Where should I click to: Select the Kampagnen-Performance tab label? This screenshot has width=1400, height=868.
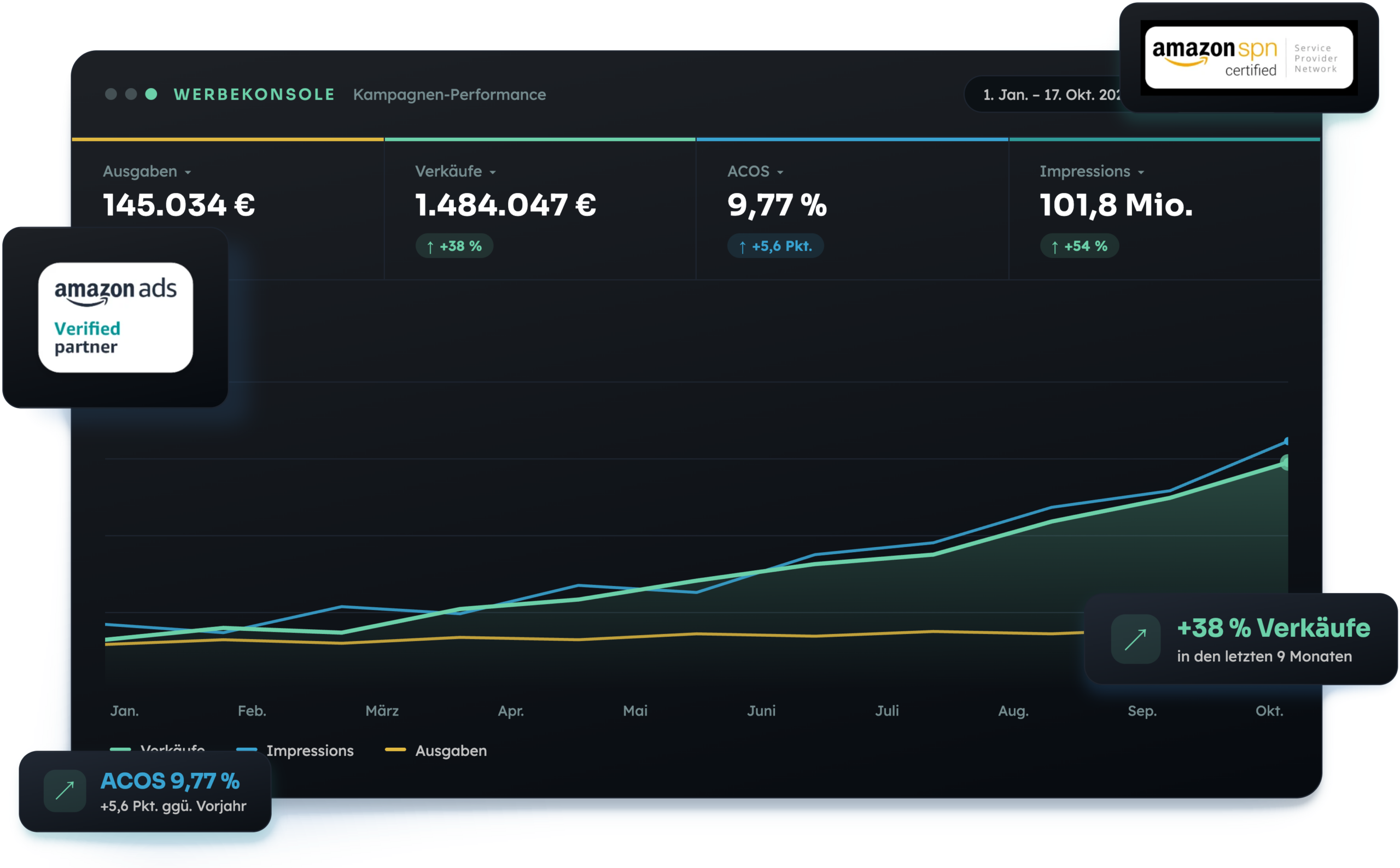click(450, 94)
